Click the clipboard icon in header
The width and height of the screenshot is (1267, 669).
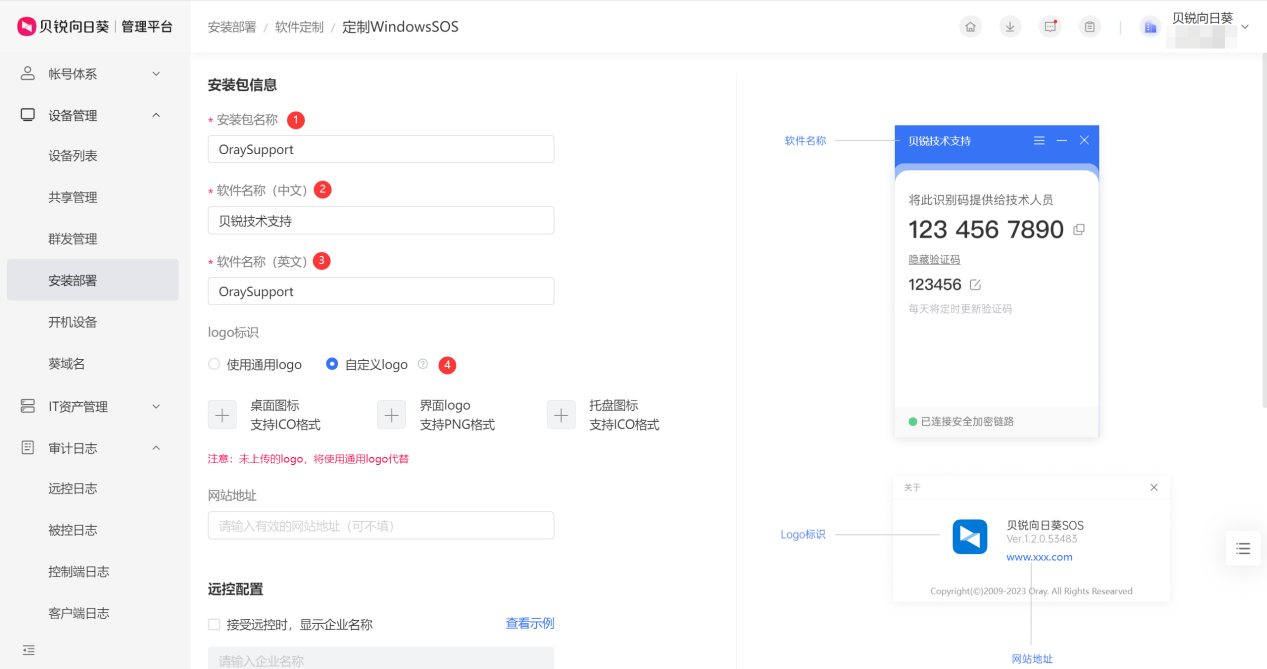pos(1089,27)
